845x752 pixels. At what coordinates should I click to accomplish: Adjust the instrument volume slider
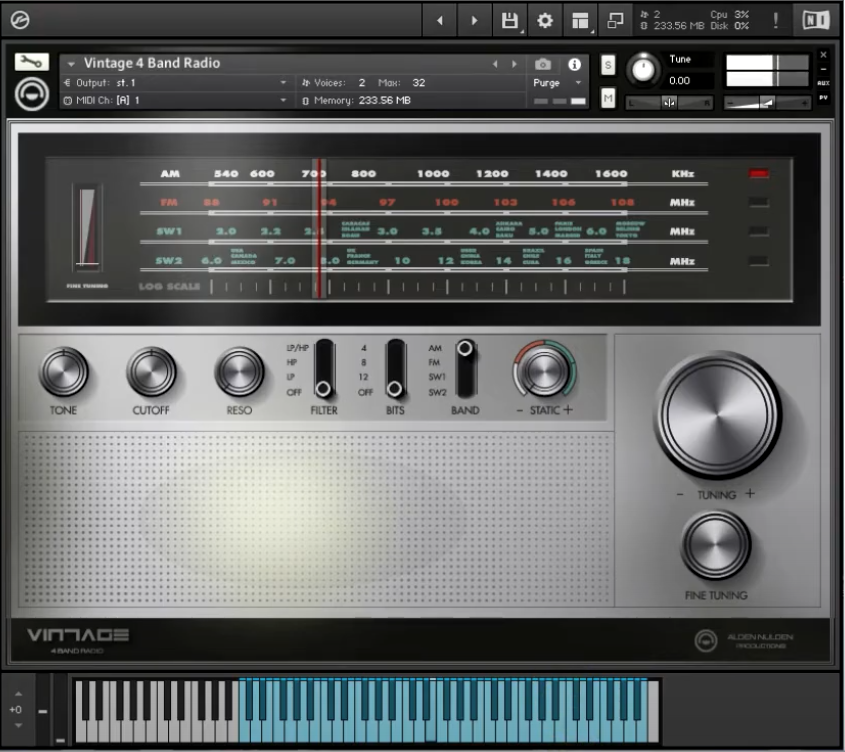coord(768,103)
